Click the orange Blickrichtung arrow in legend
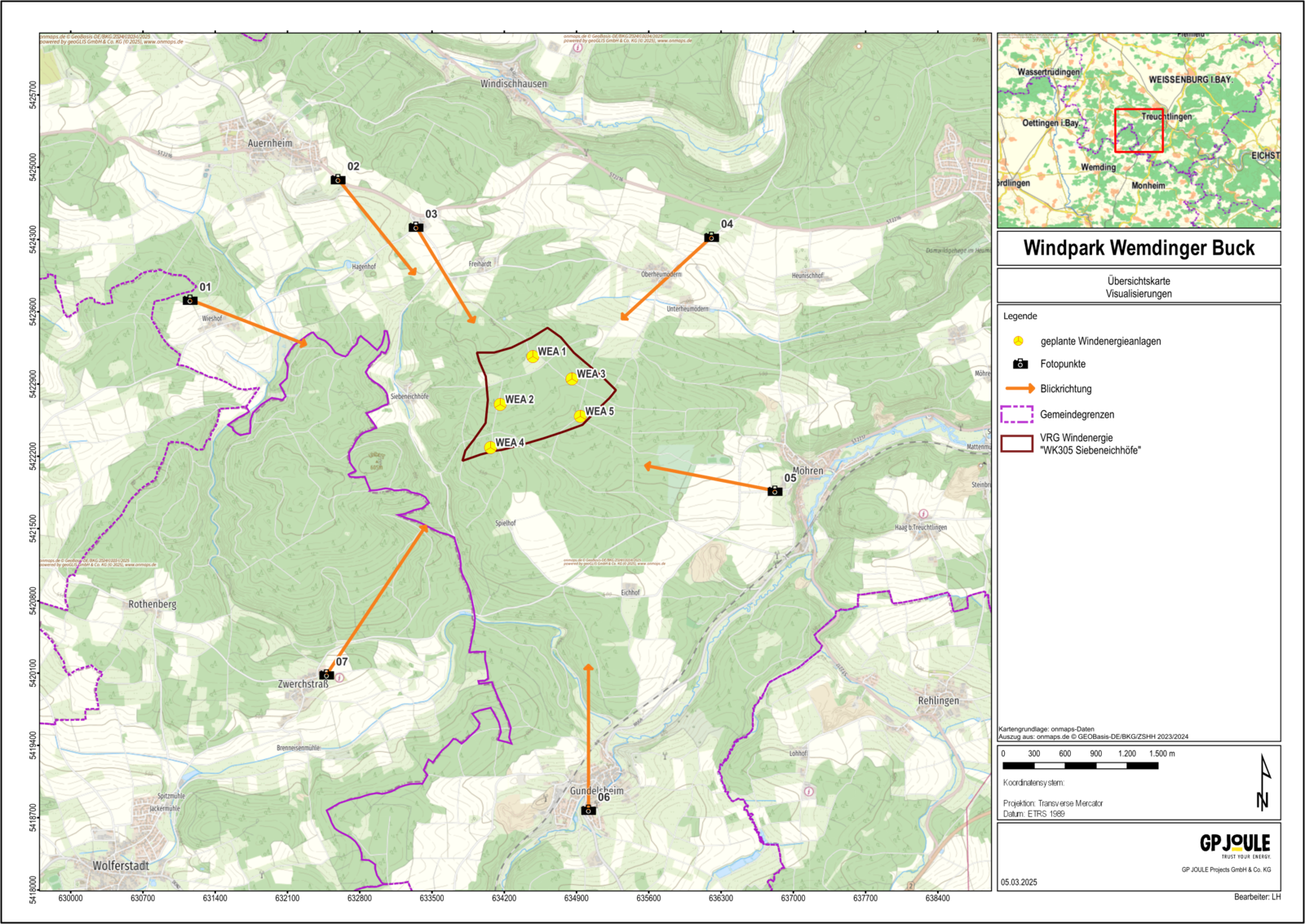The height and width of the screenshot is (924, 1305). [x=1020, y=389]
